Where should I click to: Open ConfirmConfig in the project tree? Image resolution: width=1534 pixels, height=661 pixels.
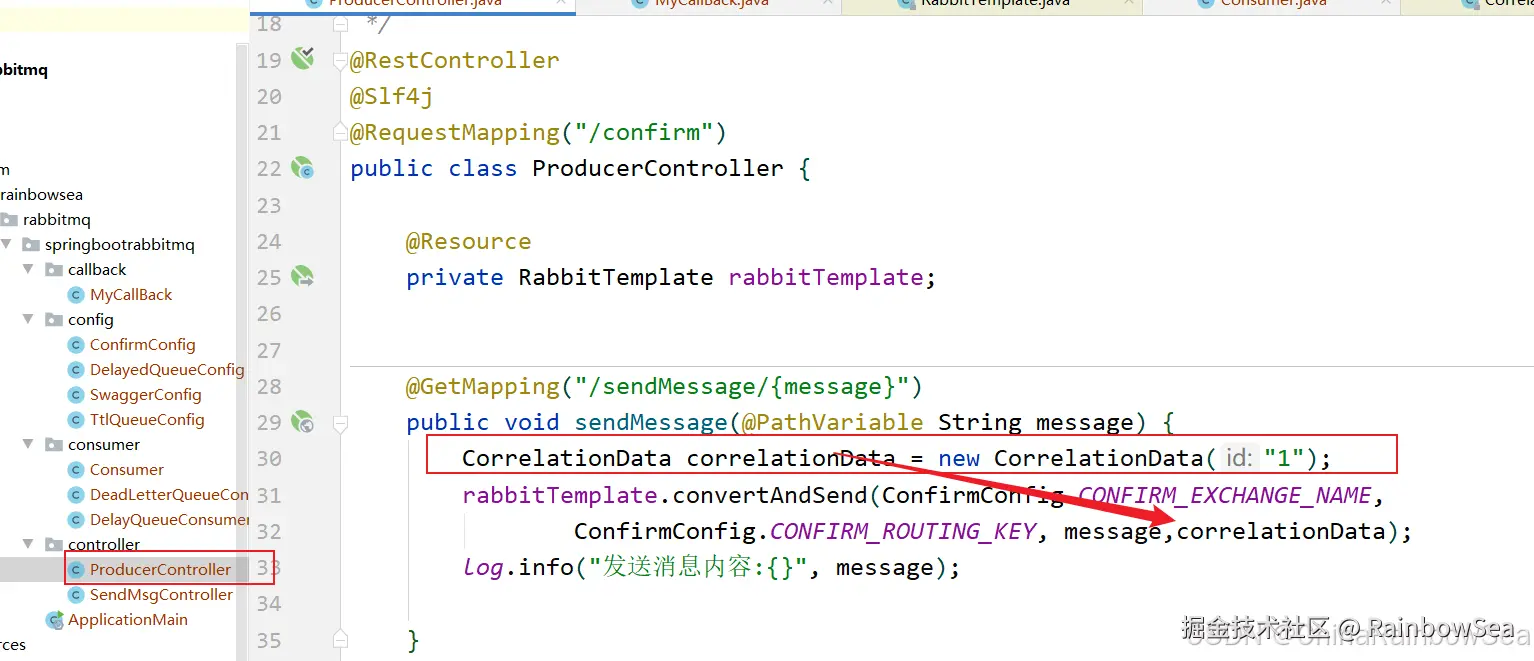coord(142,345)
